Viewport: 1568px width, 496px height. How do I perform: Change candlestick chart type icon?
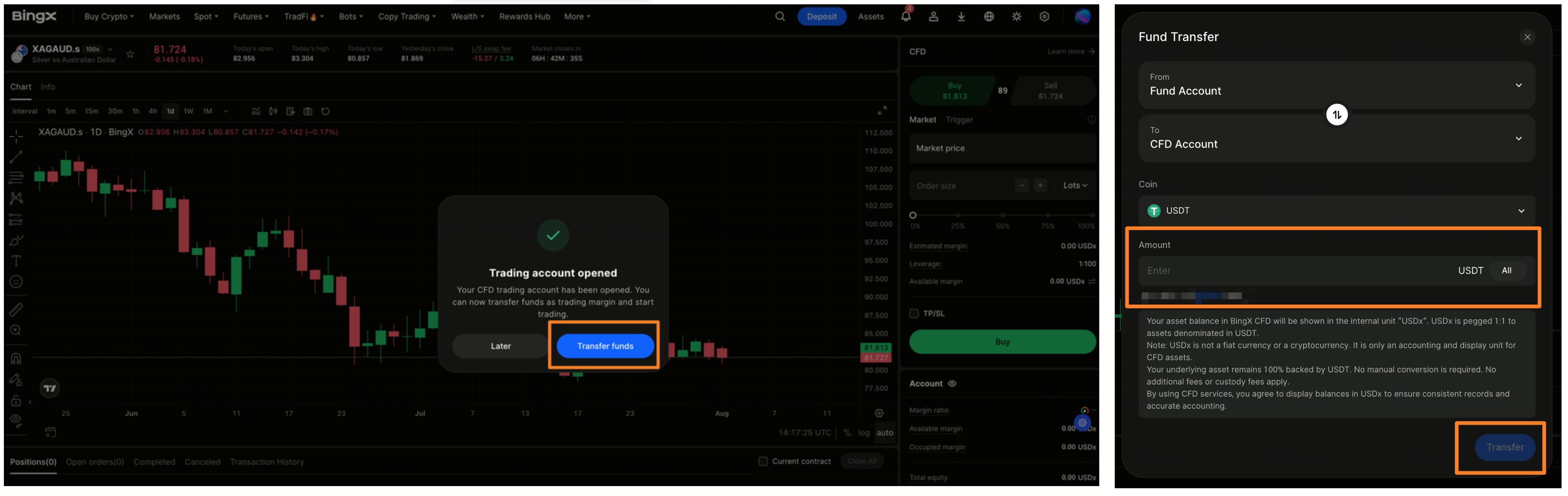pos(273,111)
